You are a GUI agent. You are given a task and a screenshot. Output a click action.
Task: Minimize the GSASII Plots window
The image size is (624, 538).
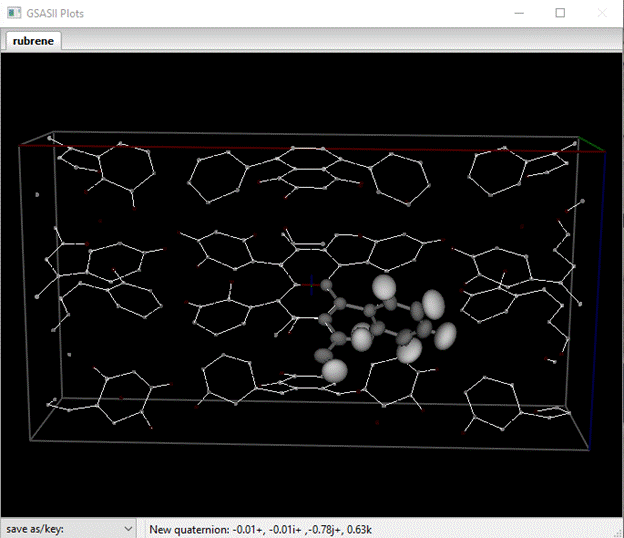[x=518, y=13]
